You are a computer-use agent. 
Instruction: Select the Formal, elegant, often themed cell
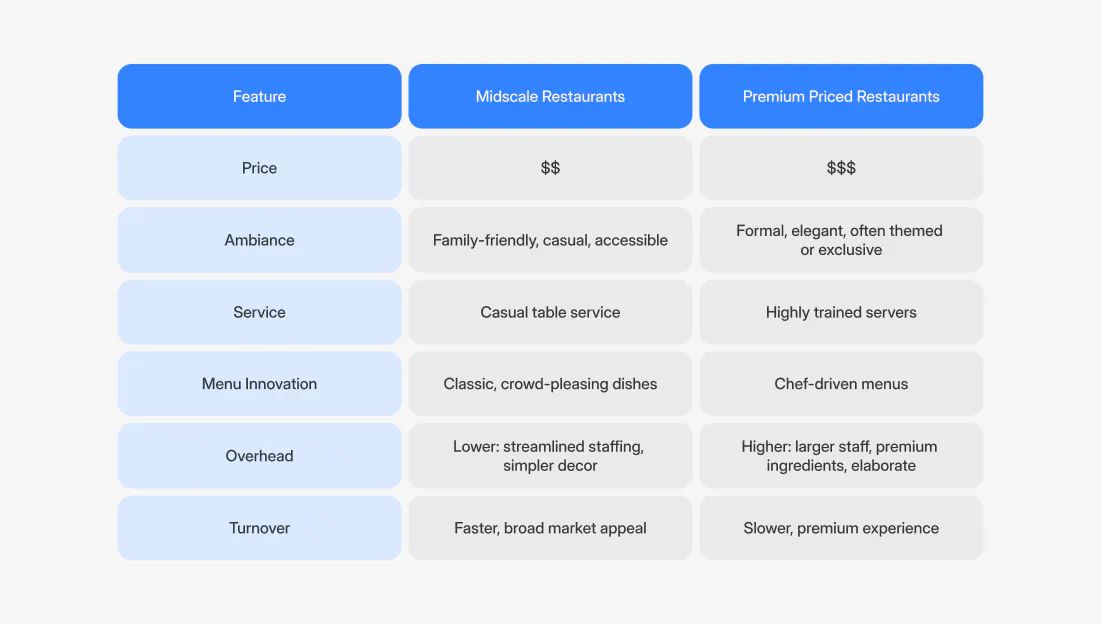[x=841, y=240]
